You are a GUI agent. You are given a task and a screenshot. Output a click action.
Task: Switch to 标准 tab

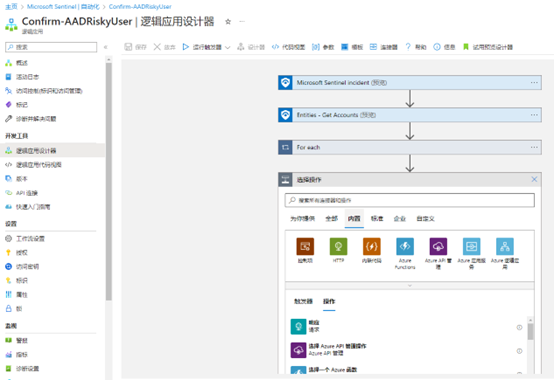pos(377,219)
